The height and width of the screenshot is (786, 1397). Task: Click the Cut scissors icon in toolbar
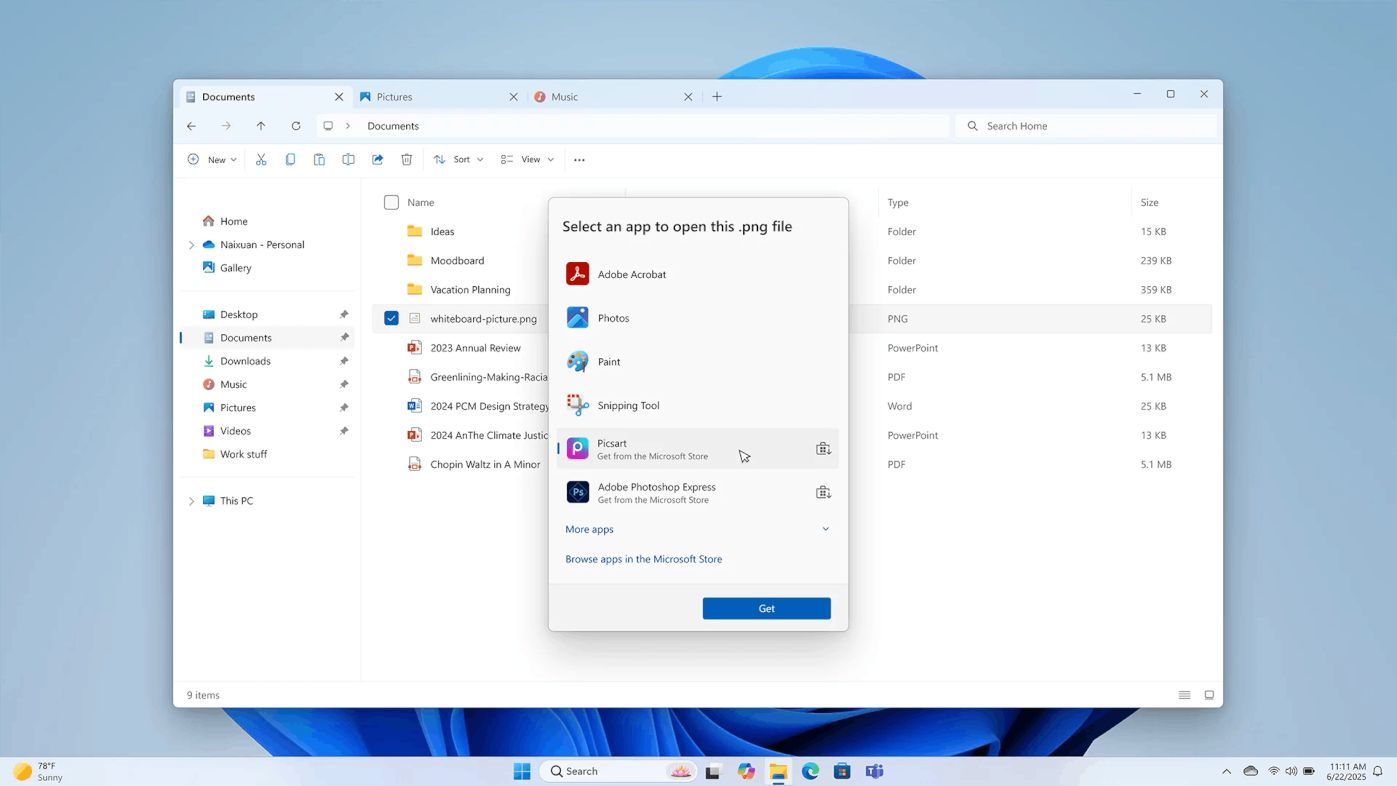point(261,159)
